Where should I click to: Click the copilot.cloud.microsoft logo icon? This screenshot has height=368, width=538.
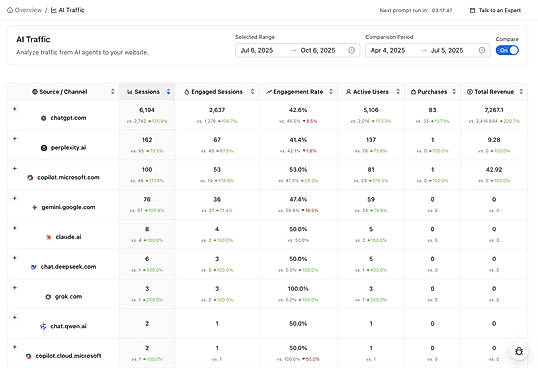(28, 356)
